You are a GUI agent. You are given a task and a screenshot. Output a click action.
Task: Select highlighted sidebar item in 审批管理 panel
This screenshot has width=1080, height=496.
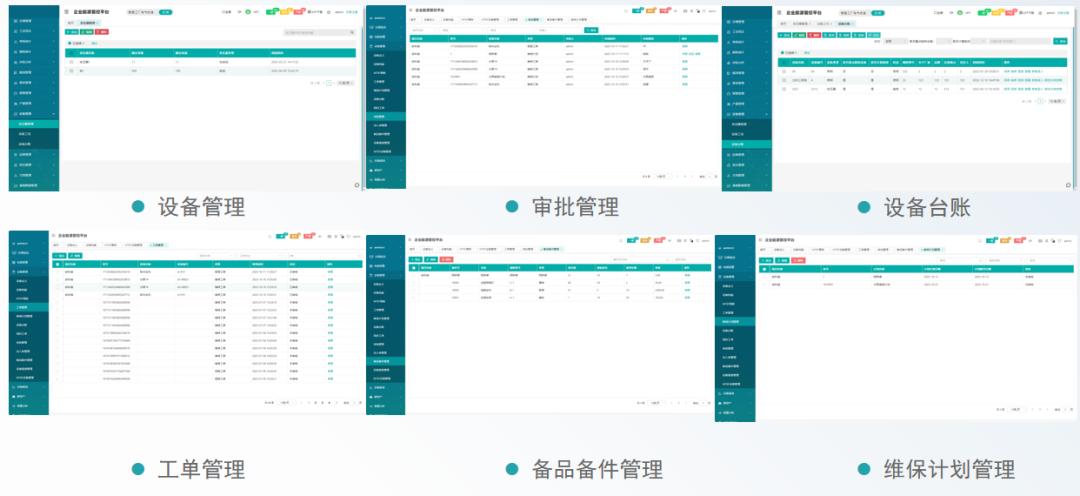[386, 116]
